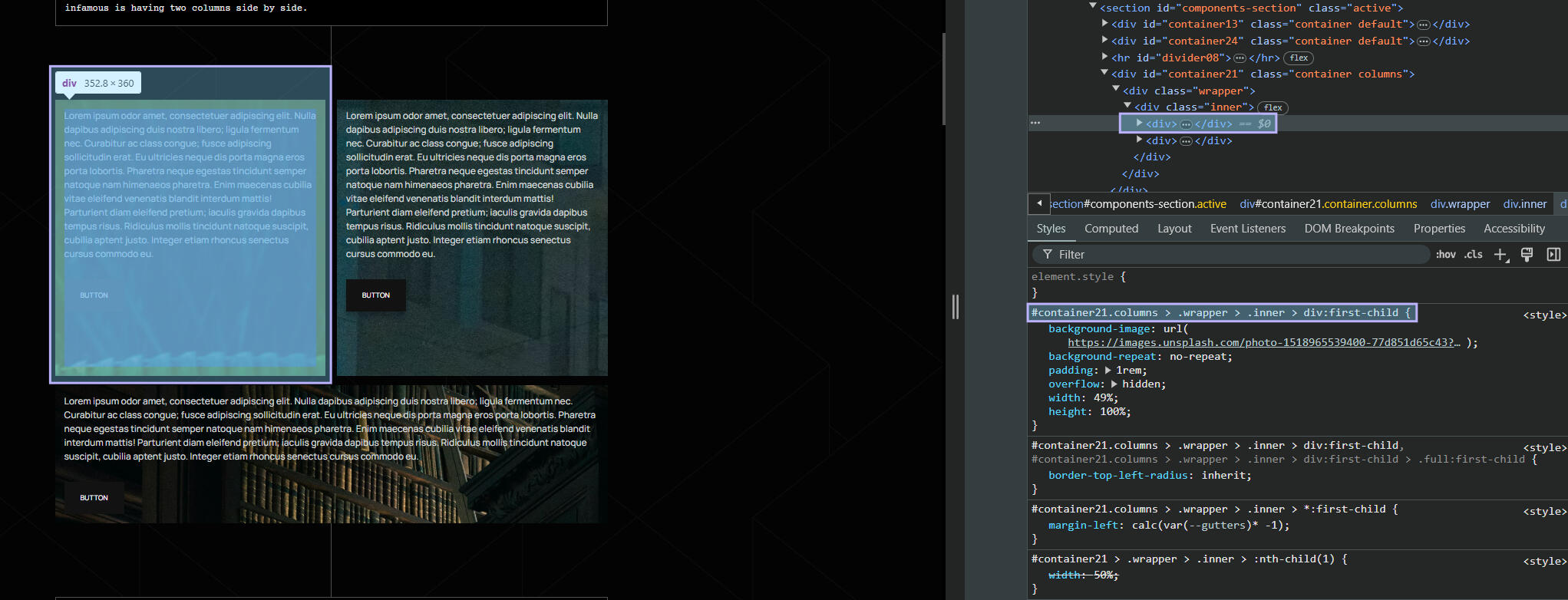Toggle the .cls element classes panel
Screen dimensions: 1568x600
coord(1473,255)
